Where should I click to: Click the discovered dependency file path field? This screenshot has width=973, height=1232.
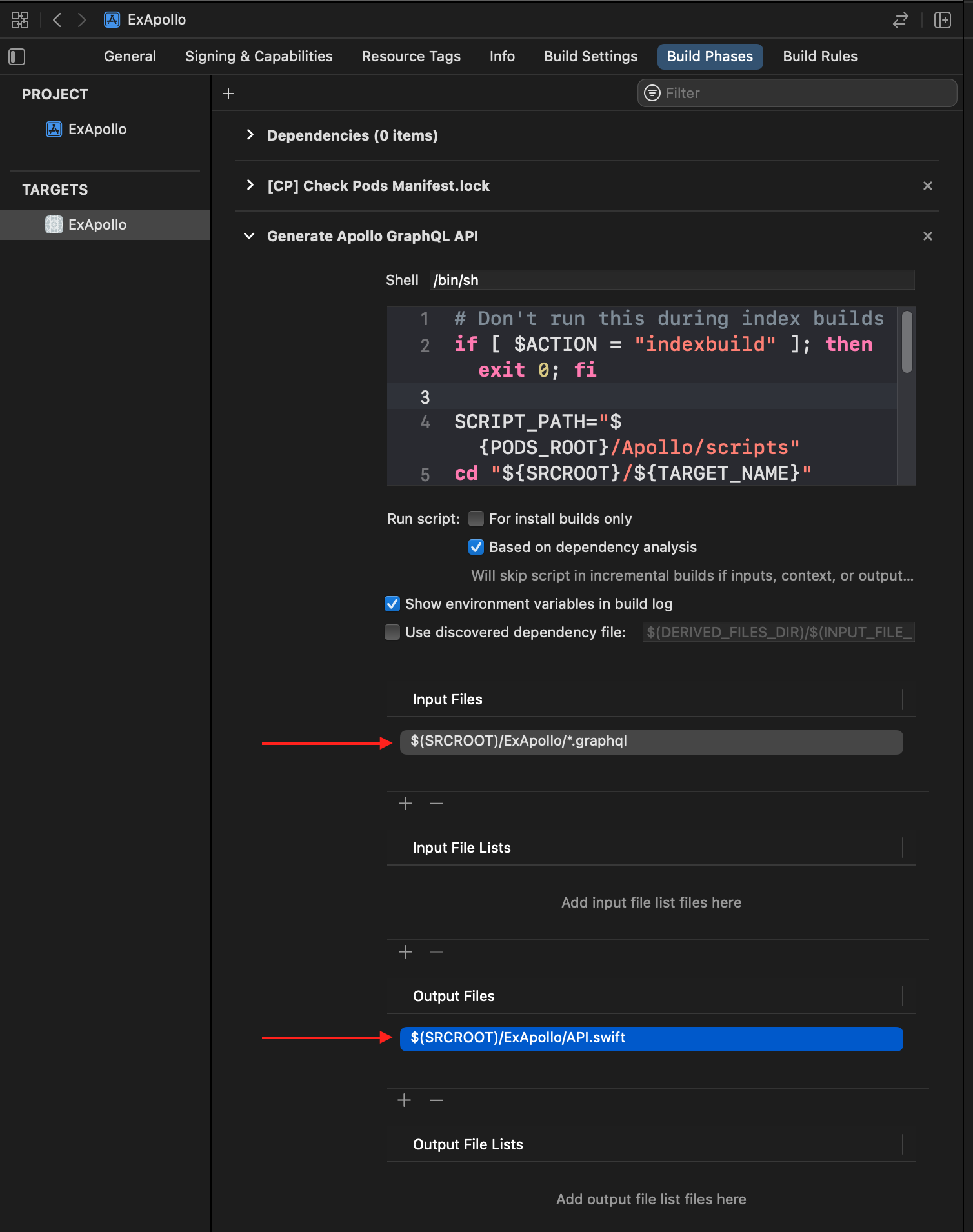[778, 632]
